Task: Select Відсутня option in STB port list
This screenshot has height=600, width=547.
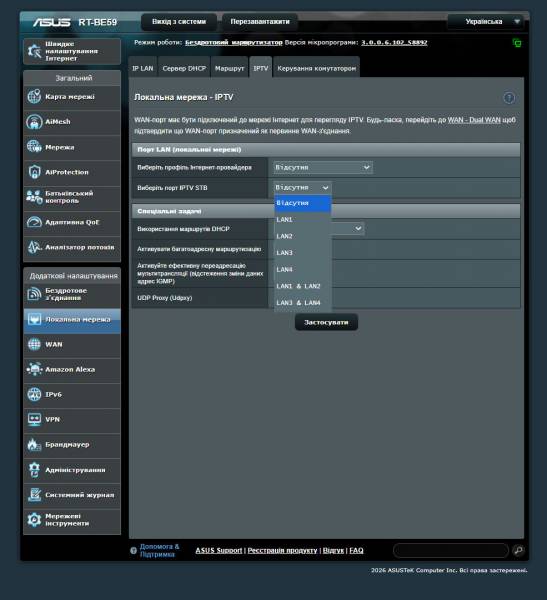Action: coord(302,203)
